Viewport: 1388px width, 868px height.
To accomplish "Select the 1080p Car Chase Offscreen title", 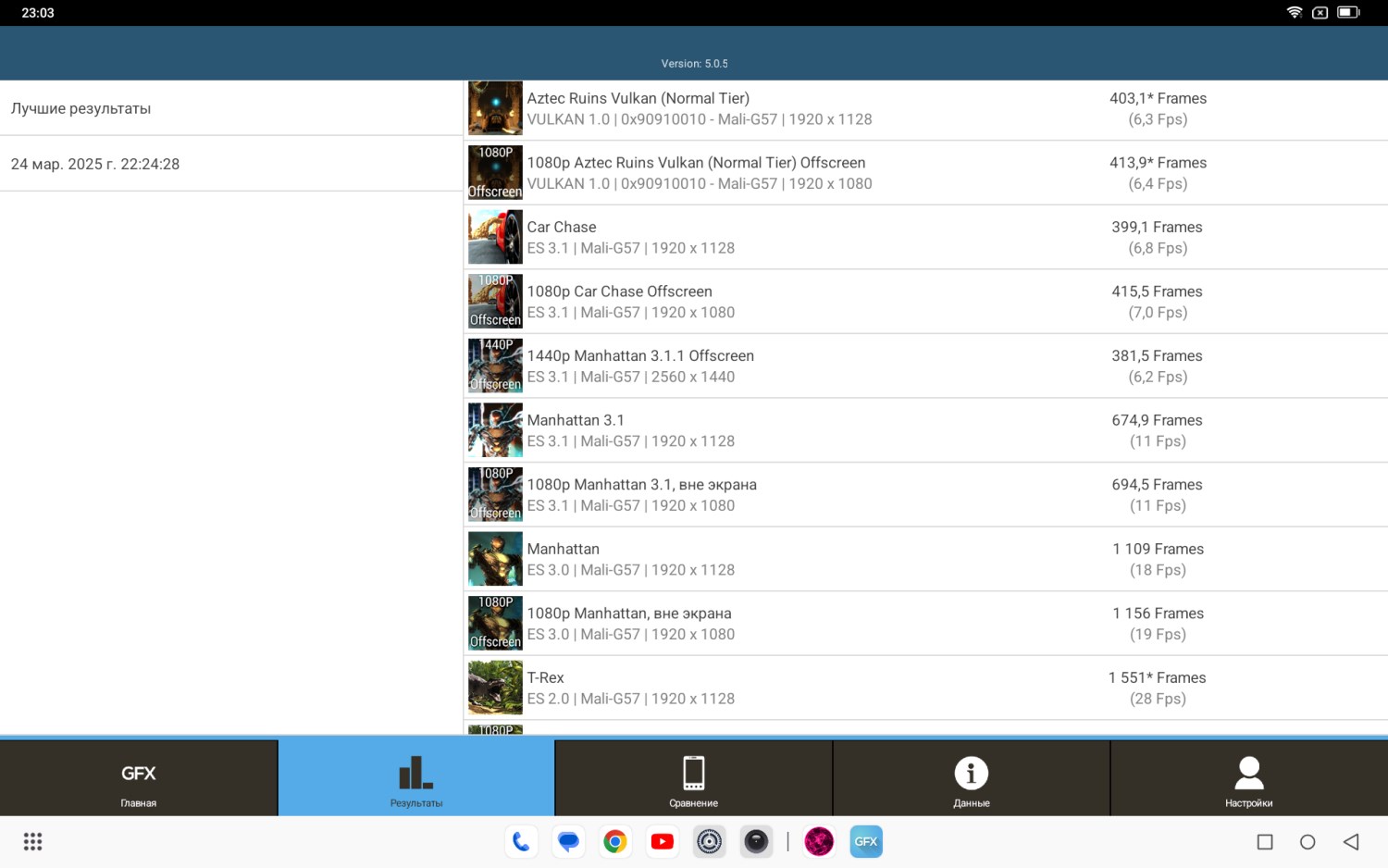I will pyautogui.click(x=620, y=291).
